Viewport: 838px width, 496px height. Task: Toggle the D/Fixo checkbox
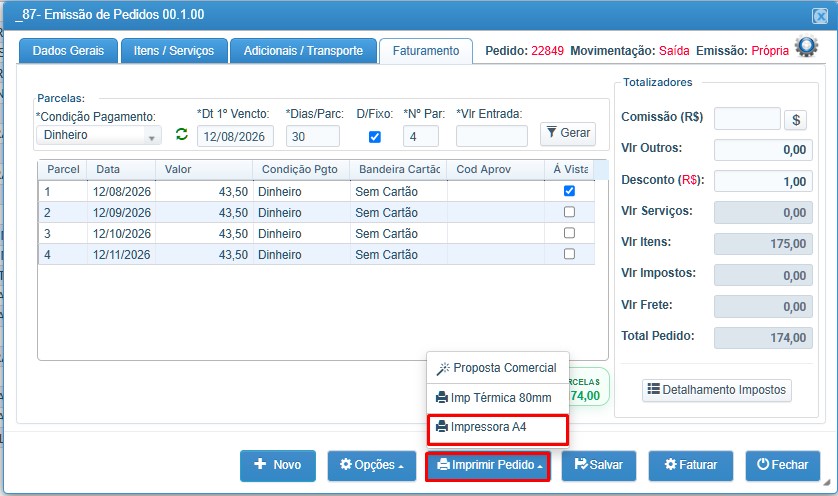click(375, 137)
